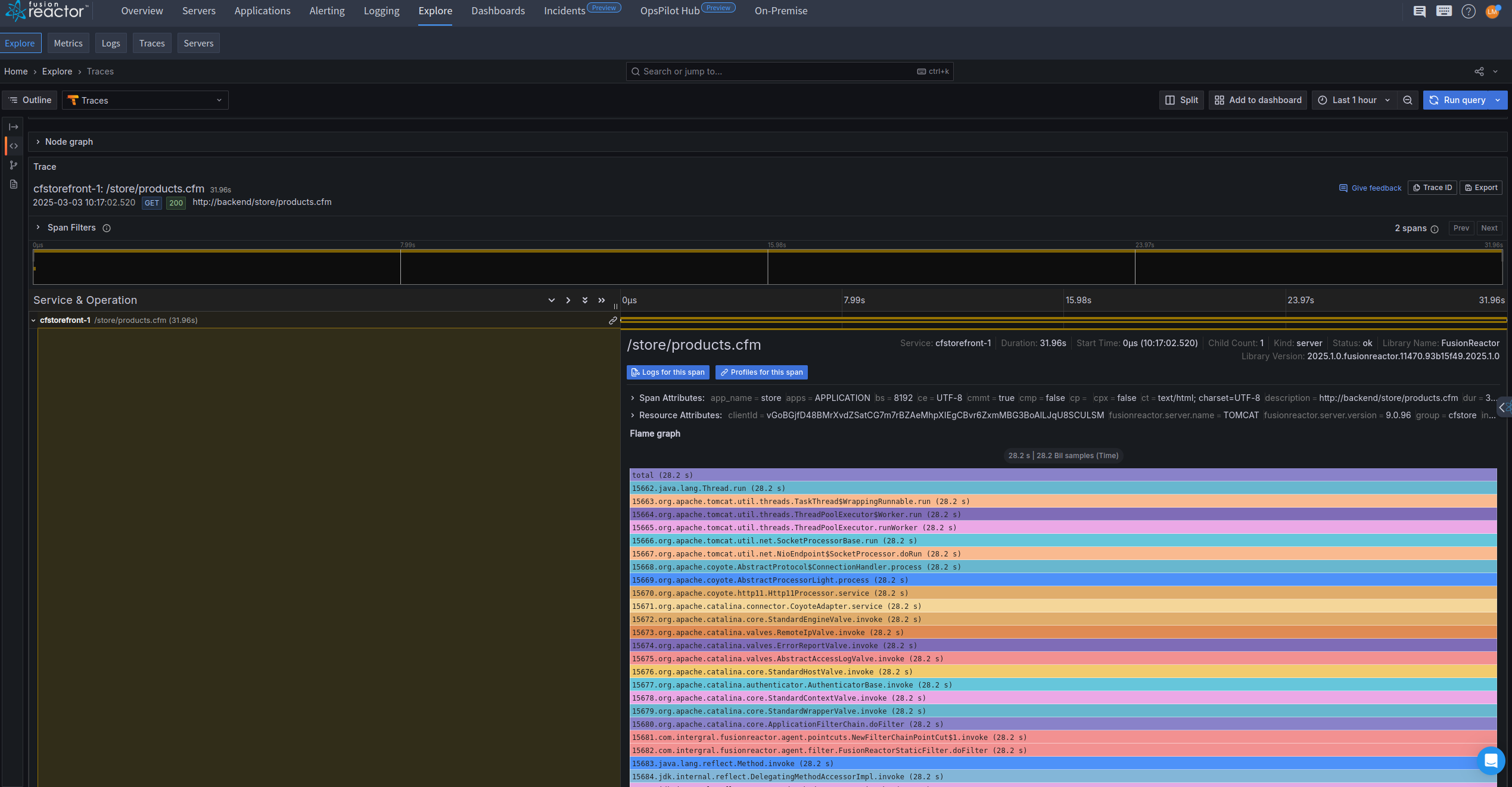Open the side drawer arrow tab

pyautogui.click(x=1504, y=408)
